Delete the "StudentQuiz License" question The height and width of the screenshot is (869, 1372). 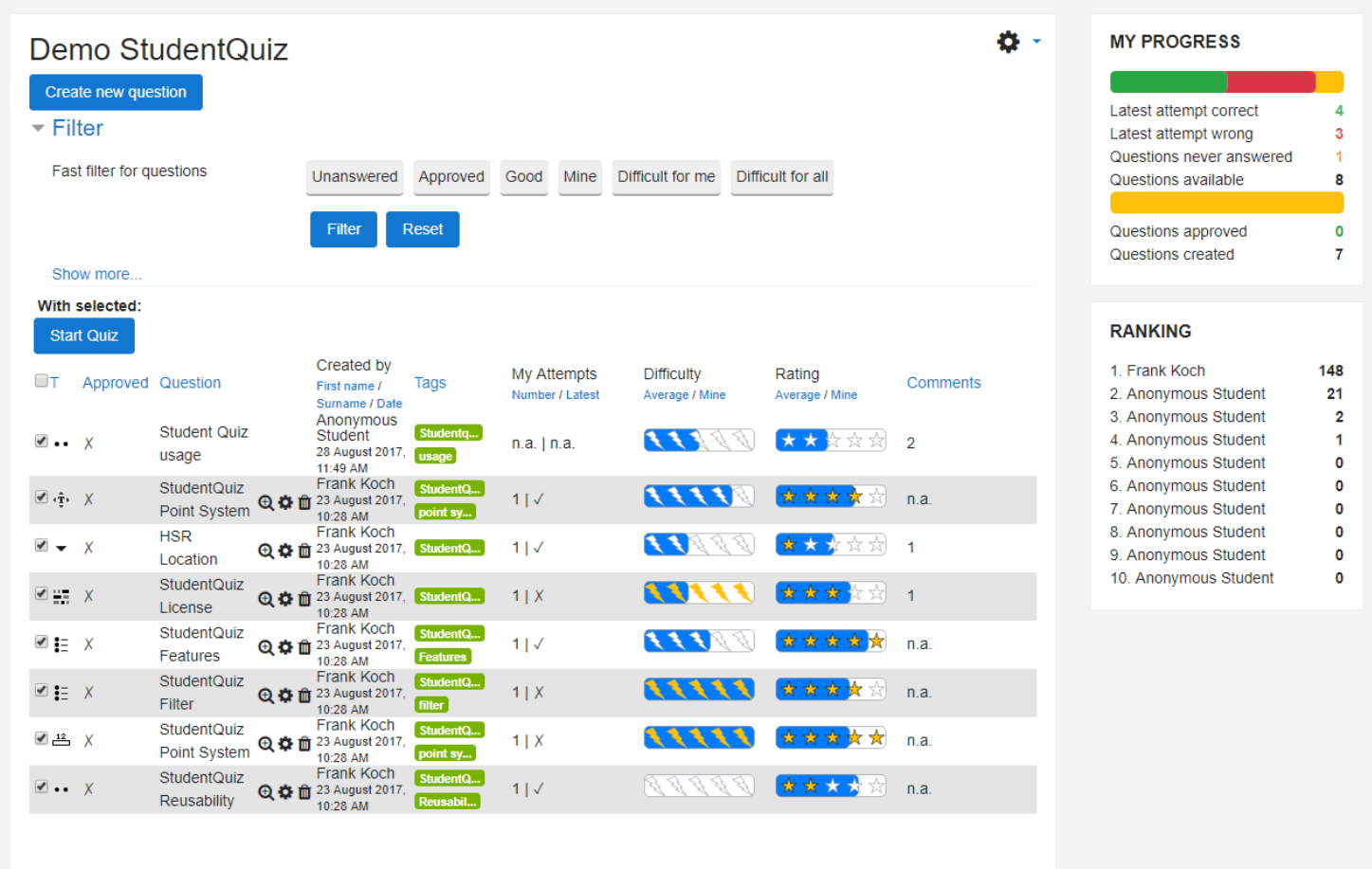click(x=304, y=596)
